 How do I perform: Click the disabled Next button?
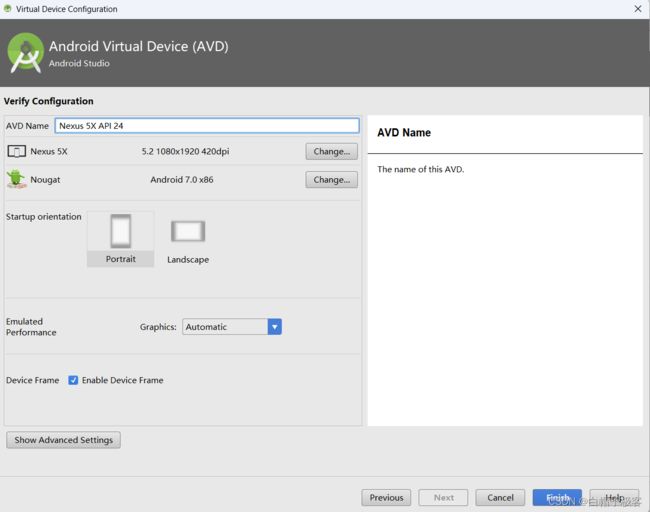point(443,497)
